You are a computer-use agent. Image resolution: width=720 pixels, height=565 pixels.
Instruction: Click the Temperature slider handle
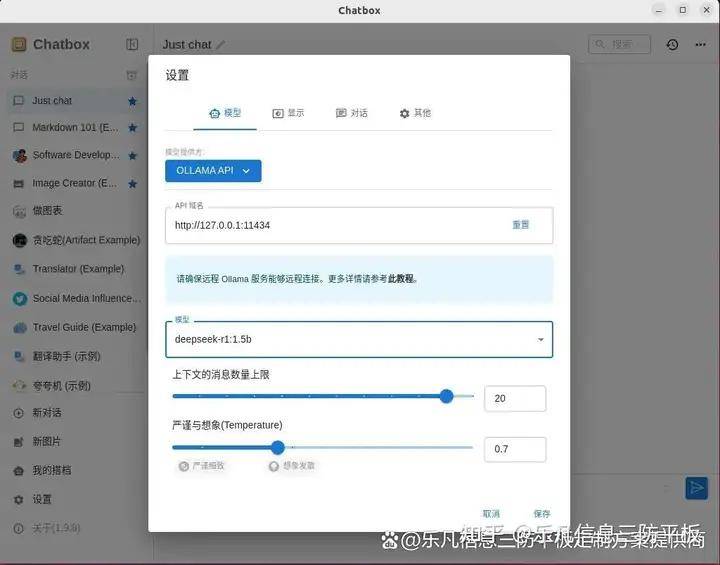[277, 447]
